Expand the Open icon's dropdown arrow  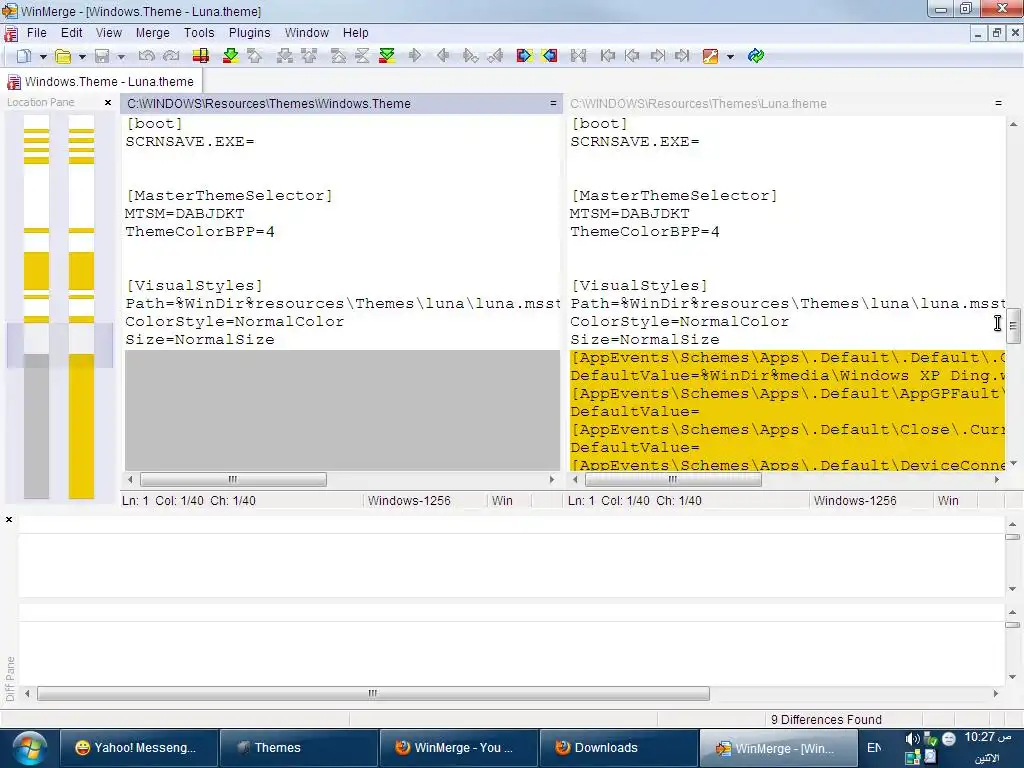(x=82, y=57)
